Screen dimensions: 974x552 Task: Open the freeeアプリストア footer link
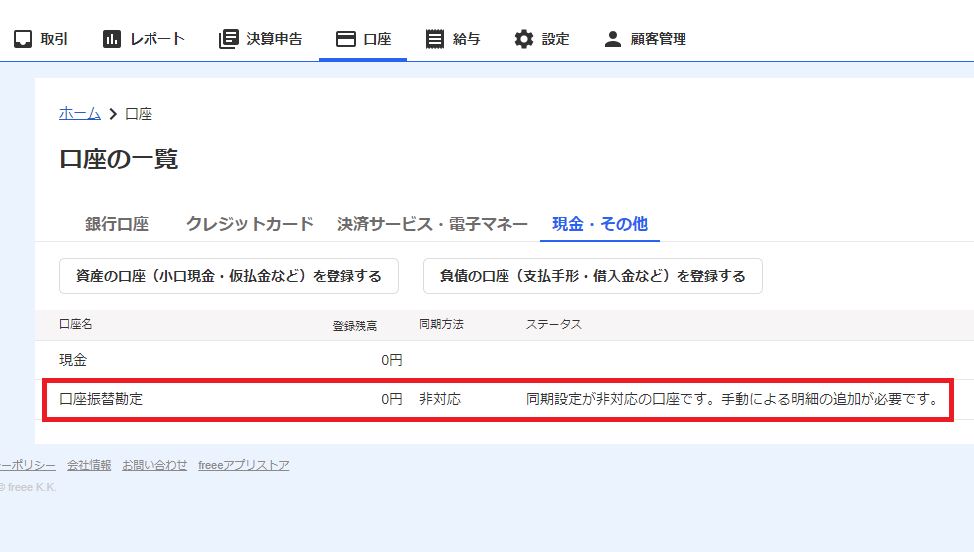[x=244, y=465]
